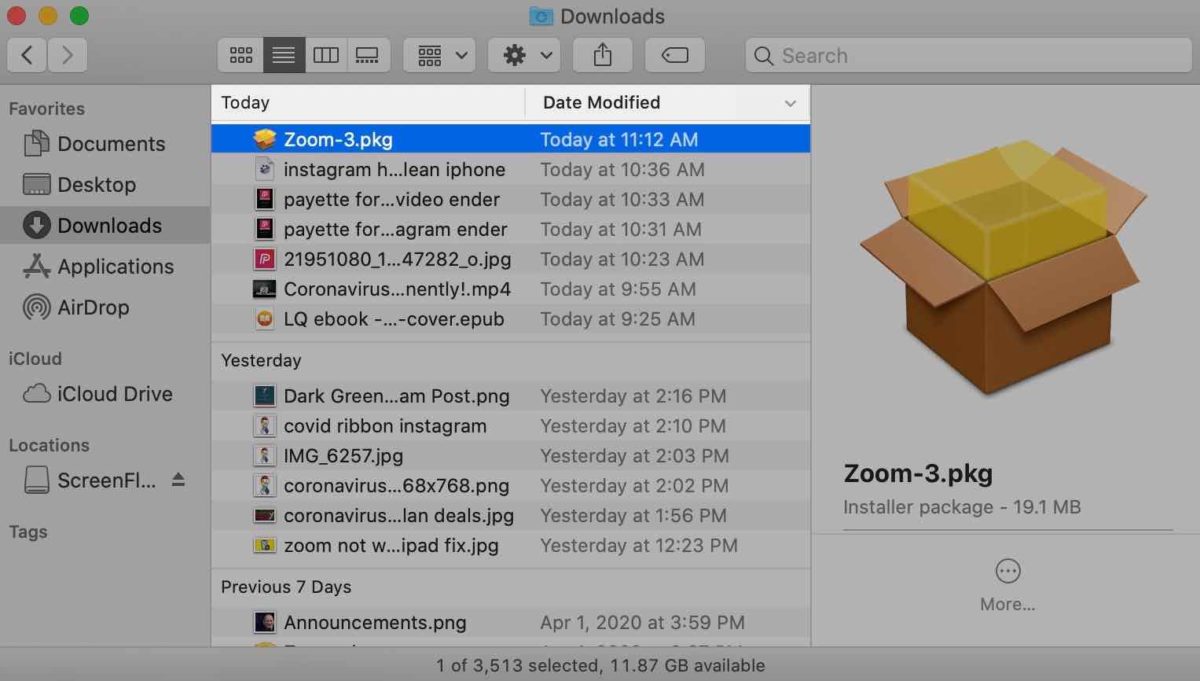Open Applications in the sidebar
Viewport: 1200px width, 681px height.
coord(105,267)
